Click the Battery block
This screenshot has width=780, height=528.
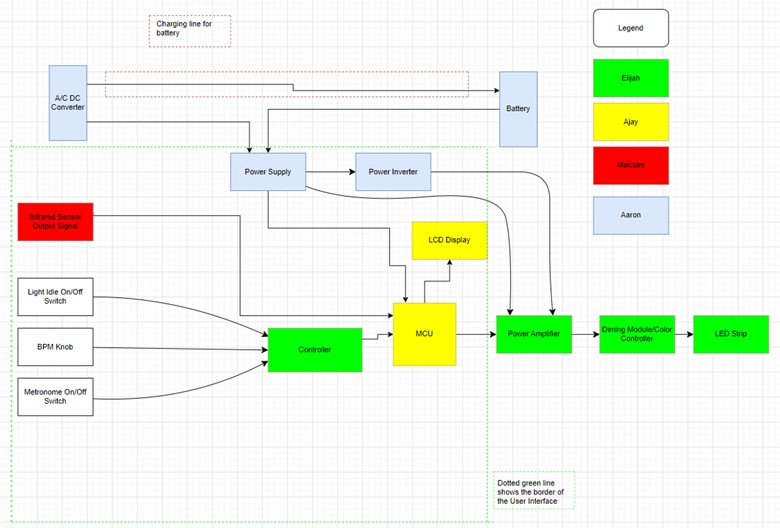(518, 109)
